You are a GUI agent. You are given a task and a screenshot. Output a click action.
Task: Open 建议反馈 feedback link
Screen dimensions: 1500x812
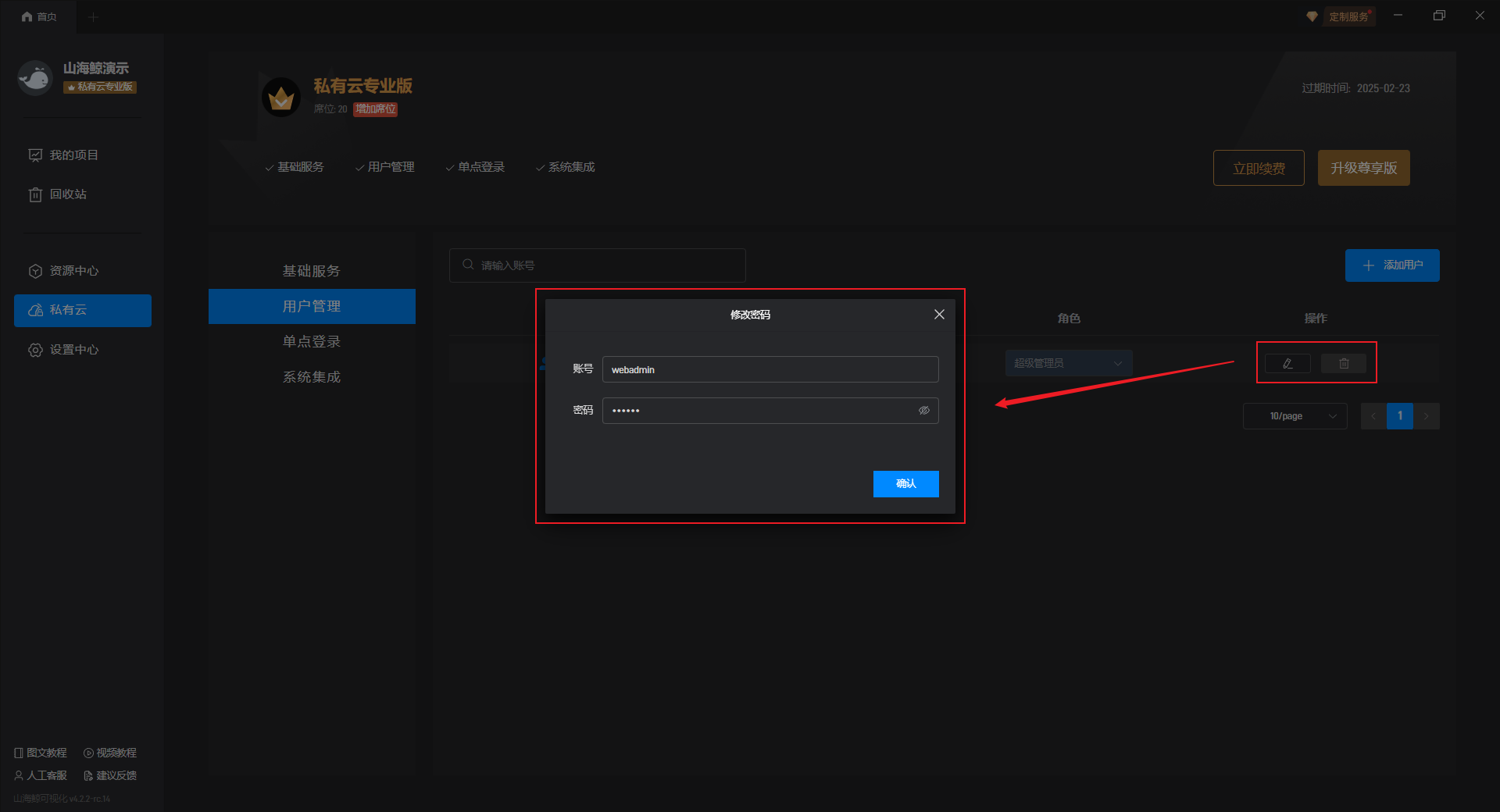110,775
